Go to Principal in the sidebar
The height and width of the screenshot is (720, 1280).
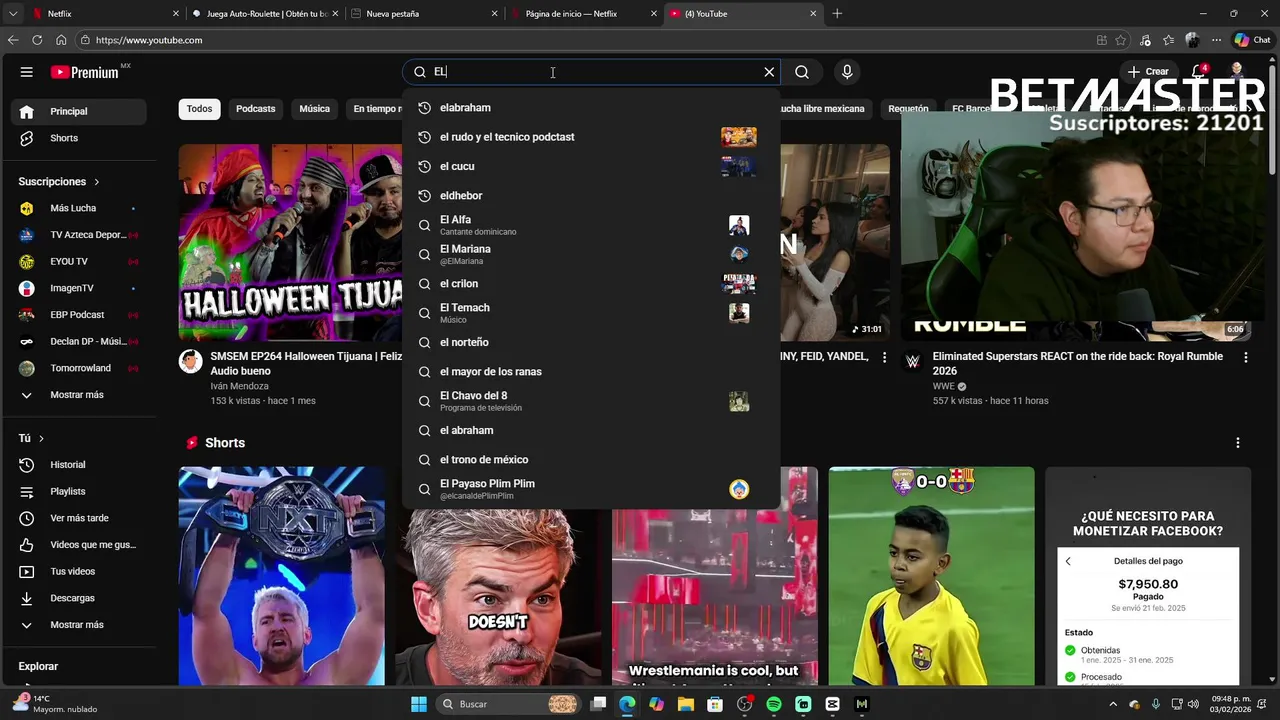78,111
